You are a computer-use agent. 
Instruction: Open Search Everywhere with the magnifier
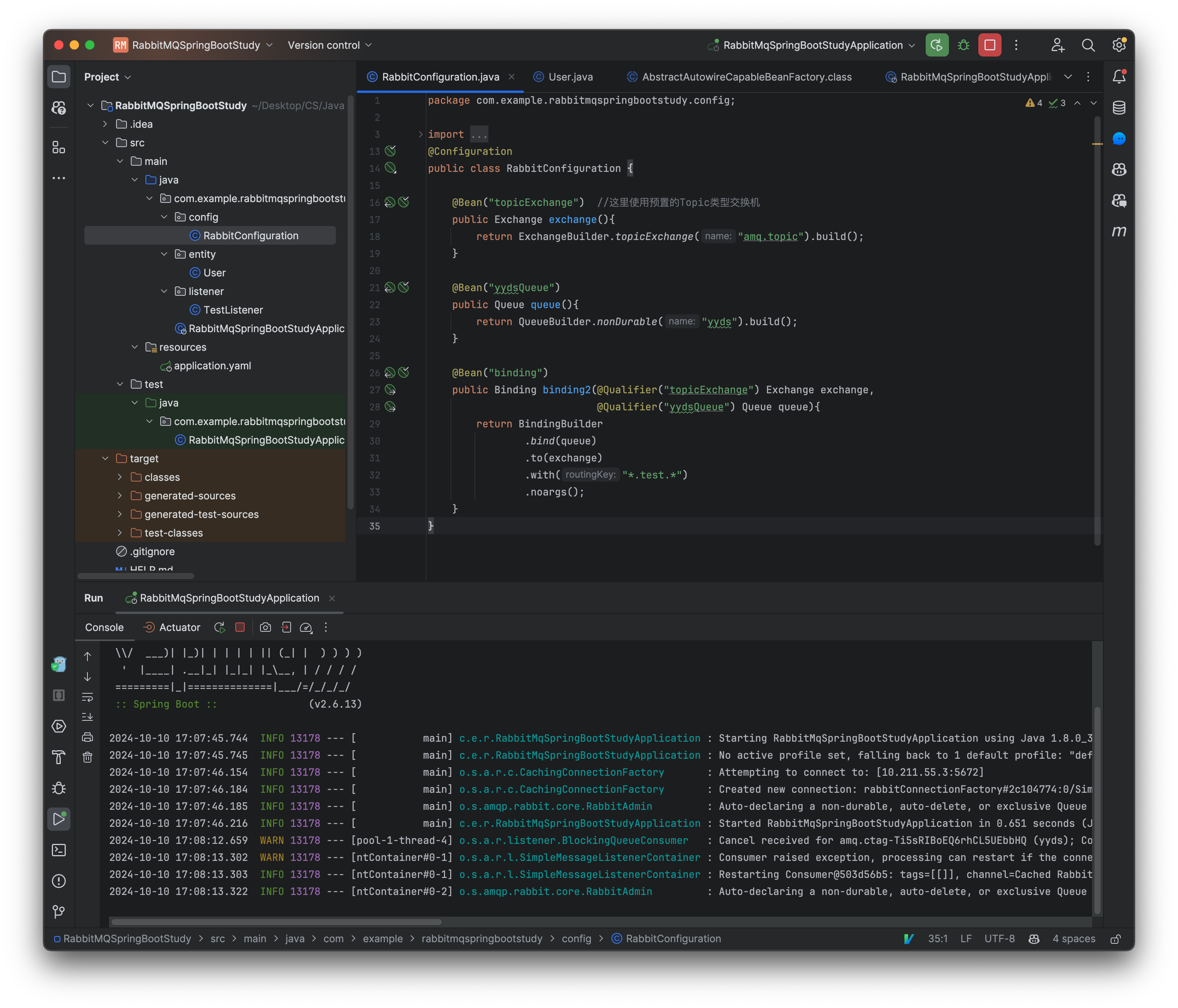1089,45
